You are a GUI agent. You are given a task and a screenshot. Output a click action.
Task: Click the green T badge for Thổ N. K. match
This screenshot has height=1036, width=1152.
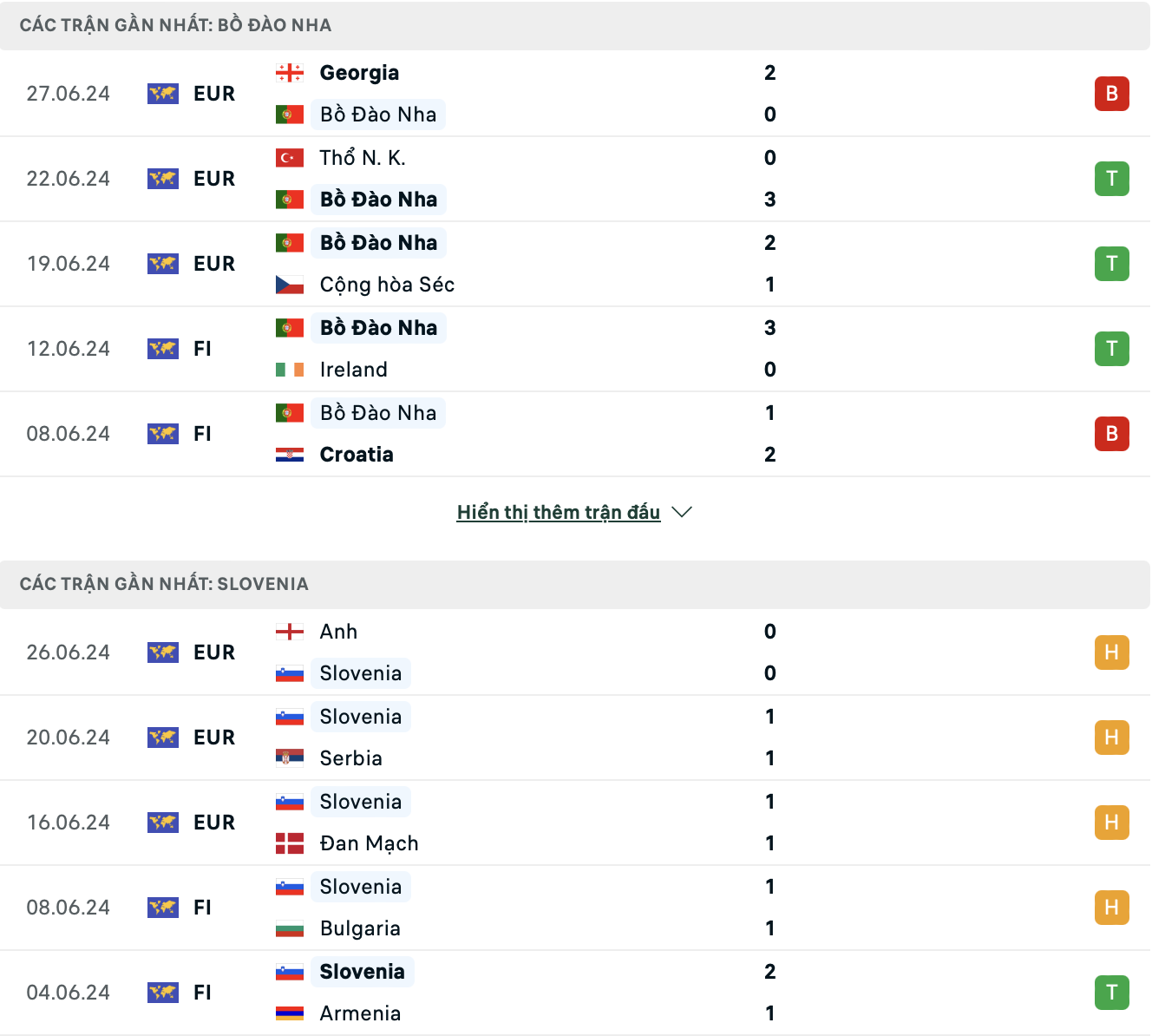(x=1111, y=179)
